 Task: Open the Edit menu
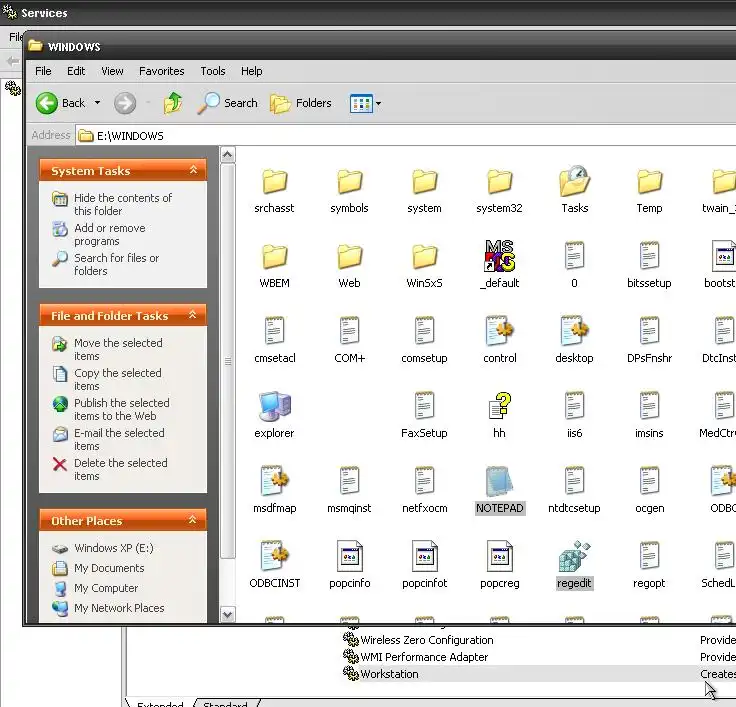coord(76,71)
